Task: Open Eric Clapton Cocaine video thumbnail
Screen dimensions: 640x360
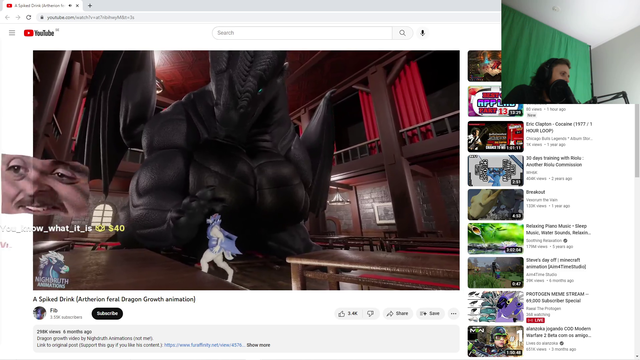Action: coord(496,137)
